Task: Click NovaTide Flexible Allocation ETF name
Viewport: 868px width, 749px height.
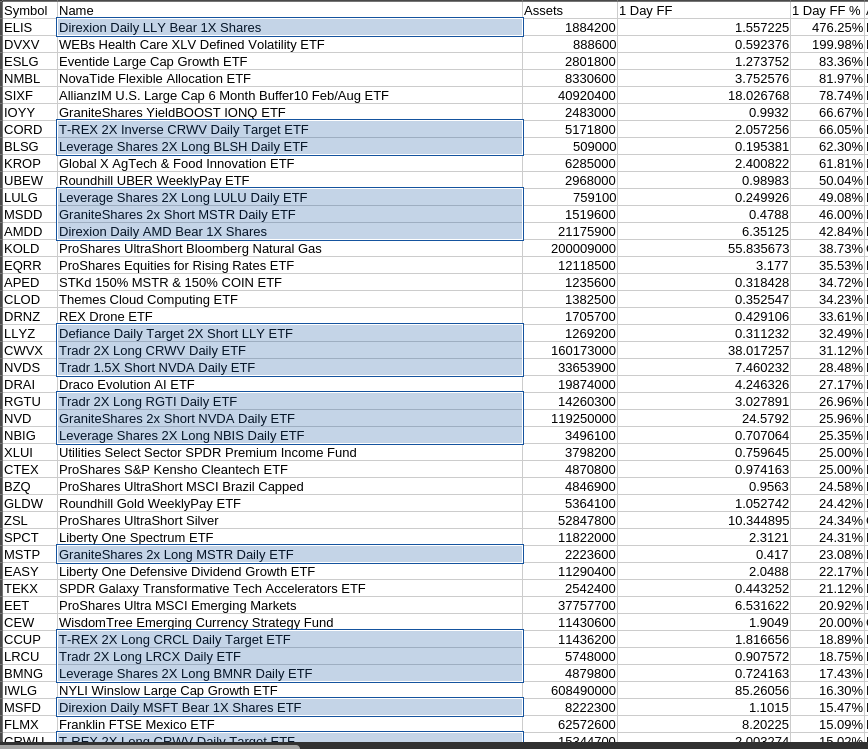Action: tap(290, 79)
